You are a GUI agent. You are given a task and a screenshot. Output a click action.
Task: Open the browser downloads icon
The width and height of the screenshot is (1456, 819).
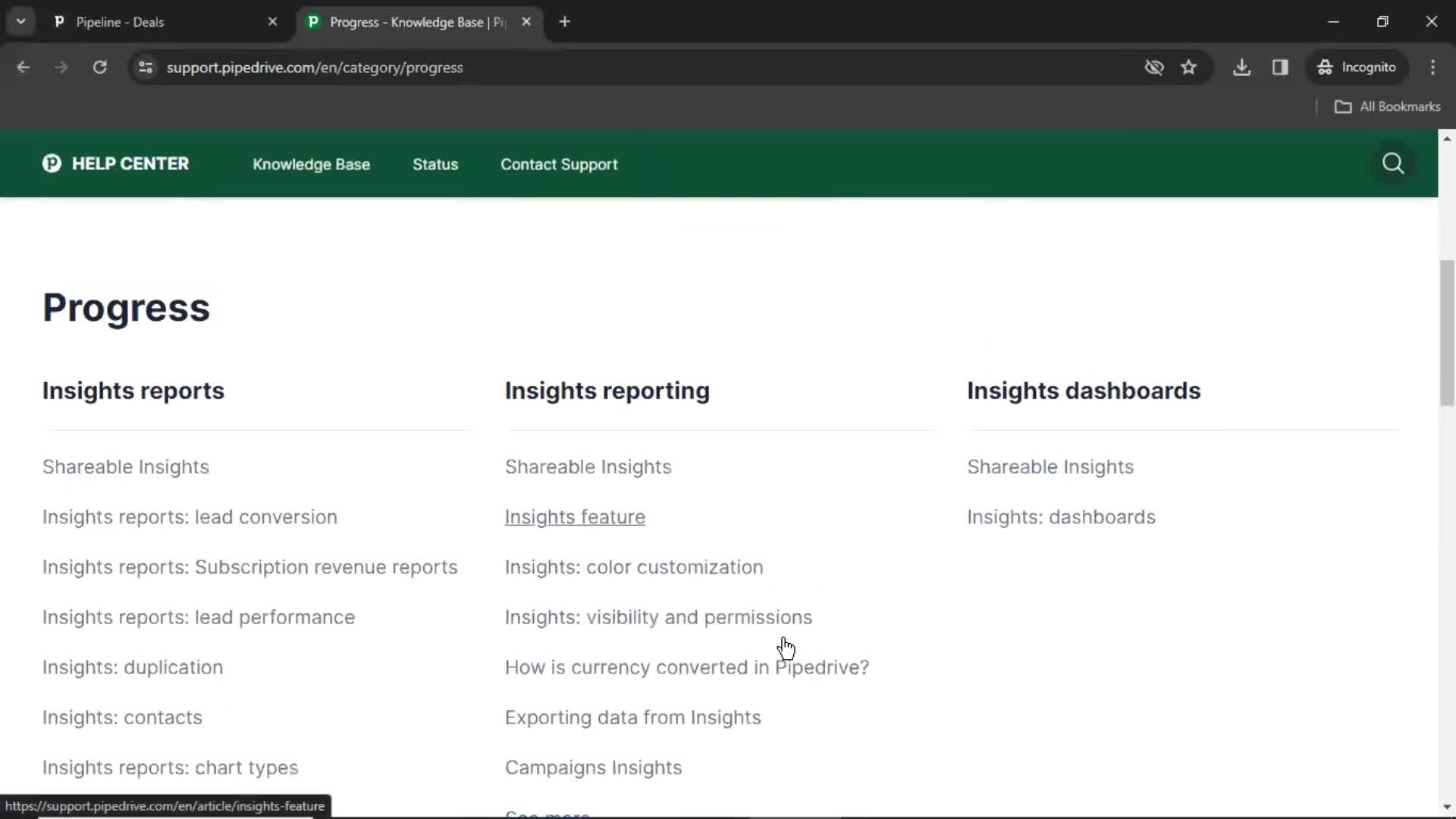pos(1241,67)
